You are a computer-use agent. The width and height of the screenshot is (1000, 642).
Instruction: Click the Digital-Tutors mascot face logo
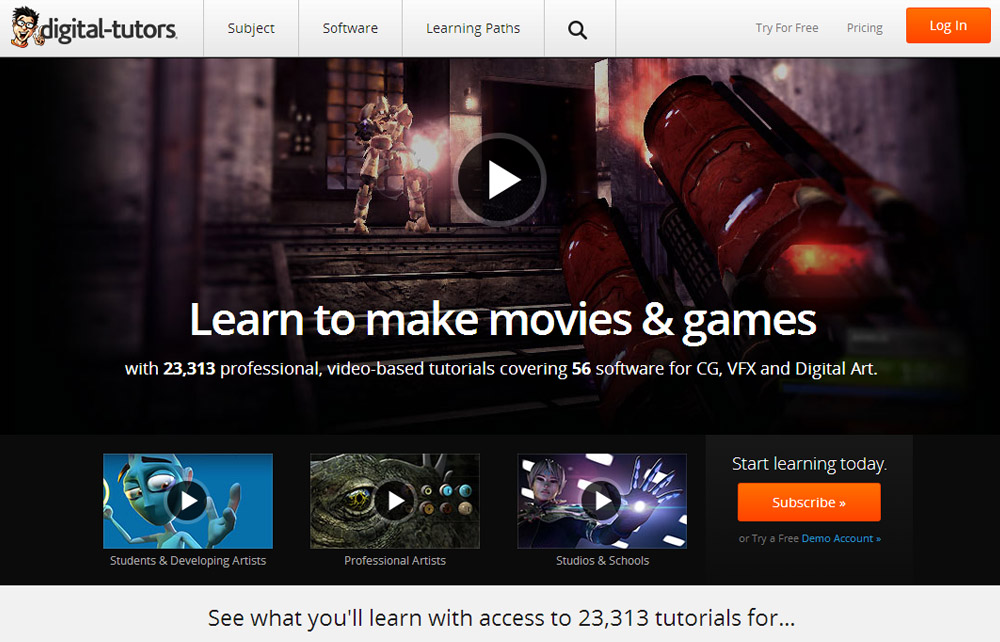coord(25,28)
